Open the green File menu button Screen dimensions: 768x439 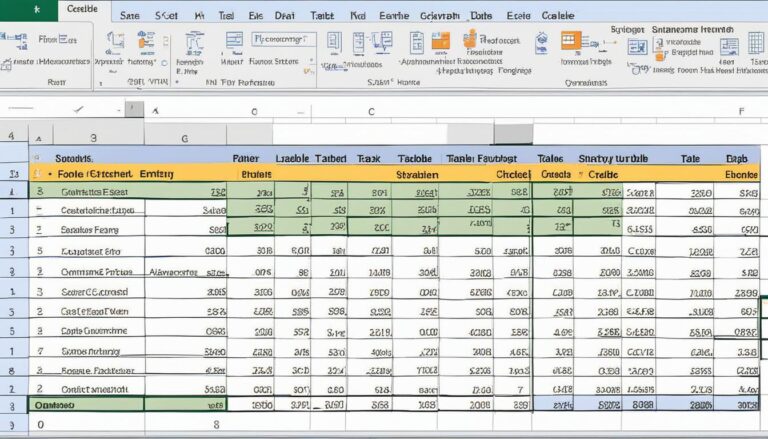click(28, 10)
